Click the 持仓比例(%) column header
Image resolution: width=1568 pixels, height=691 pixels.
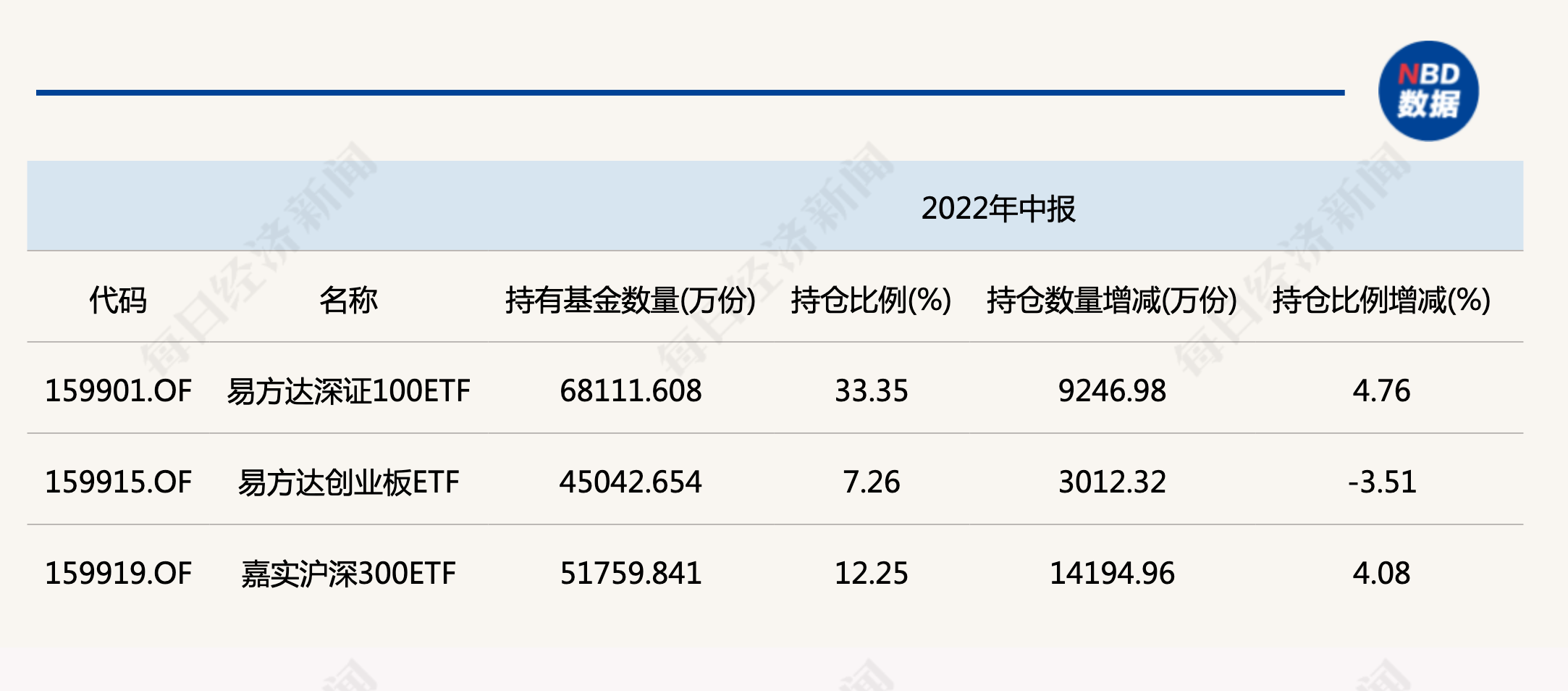(x=871, y=300)
